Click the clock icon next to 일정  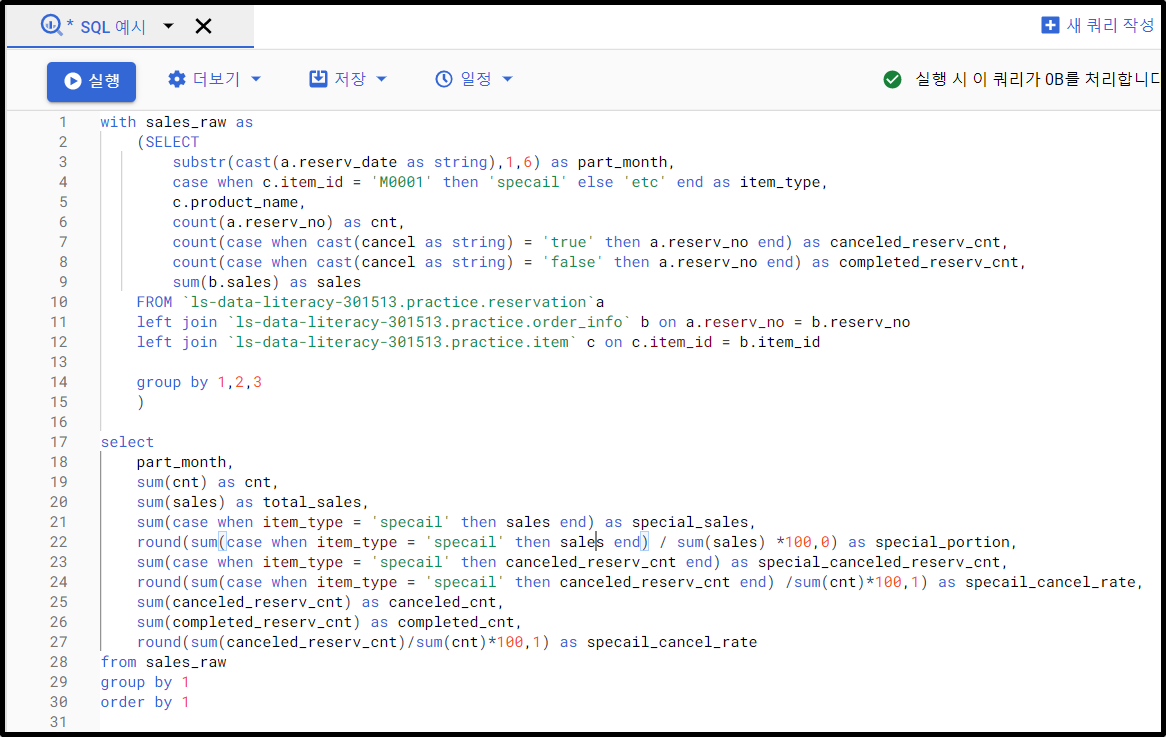pyautogui.click(x=444, y=79)
